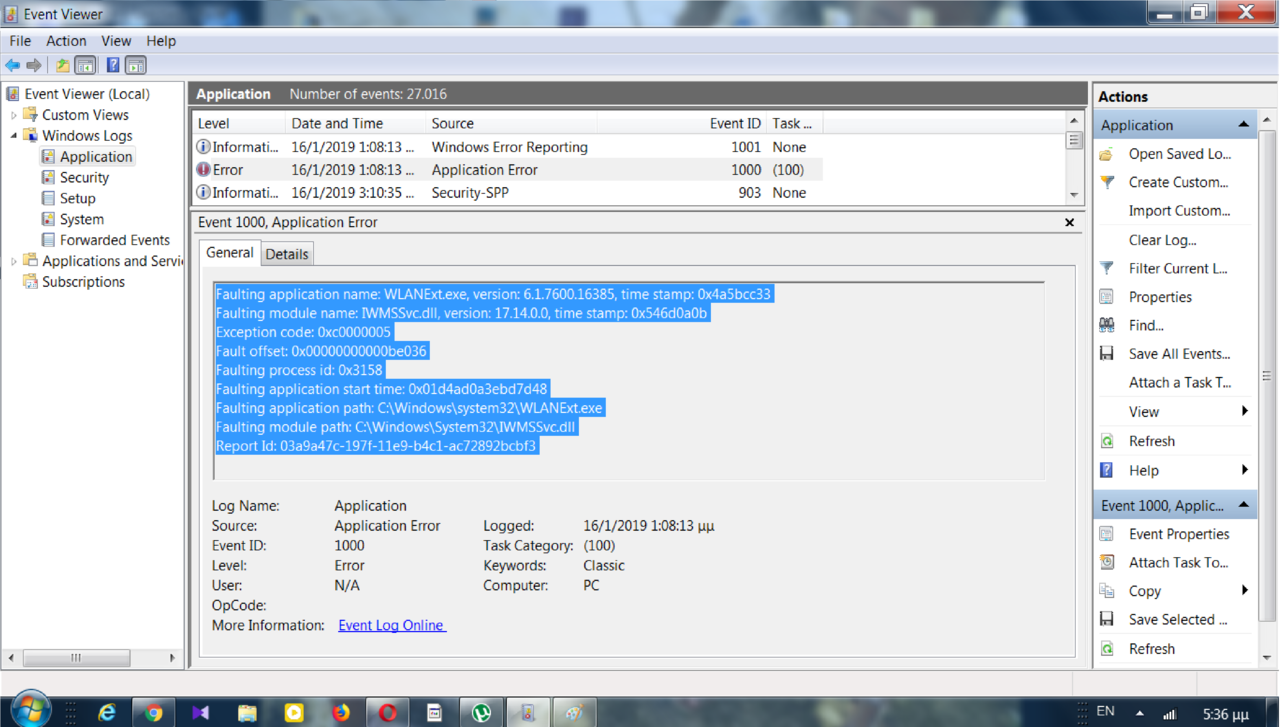Switch to the Details tab

[x=287, y=254]
